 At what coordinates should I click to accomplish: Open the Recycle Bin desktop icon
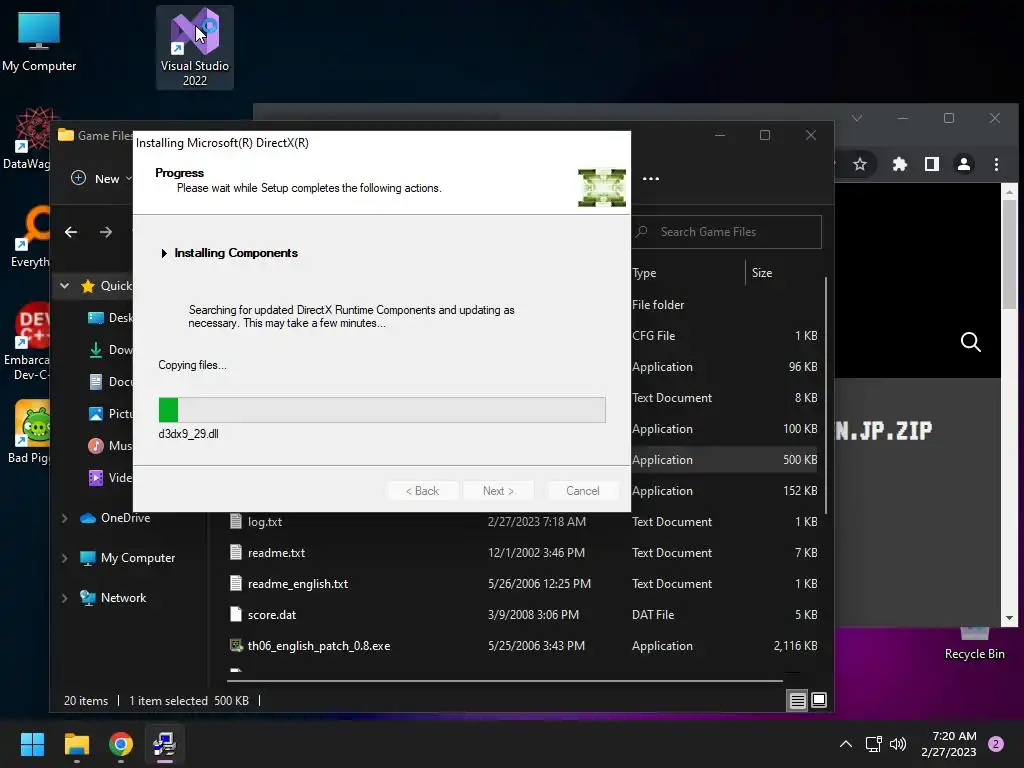974,645
